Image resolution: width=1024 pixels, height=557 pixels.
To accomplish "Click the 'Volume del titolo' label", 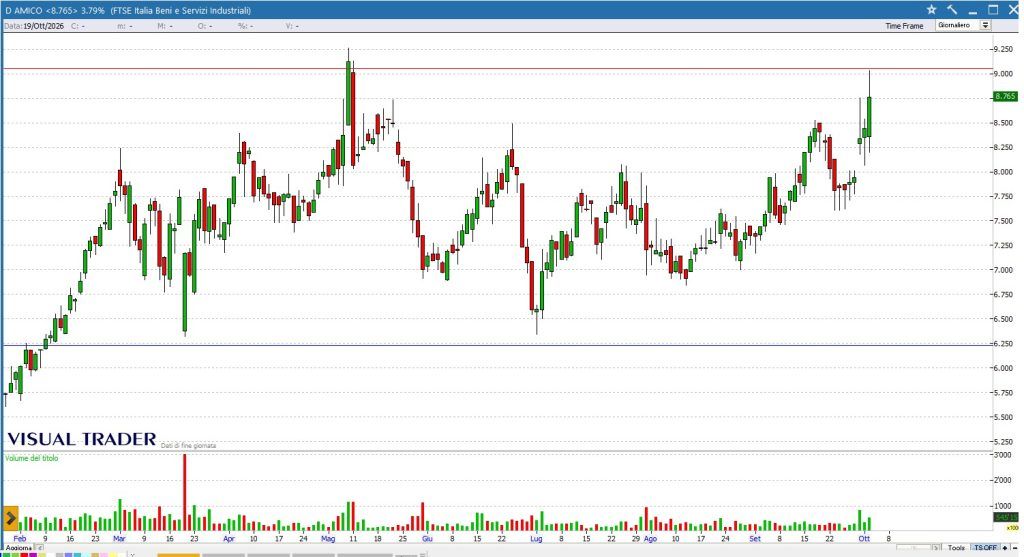I will pyautogui.click(x=31, y=458).
